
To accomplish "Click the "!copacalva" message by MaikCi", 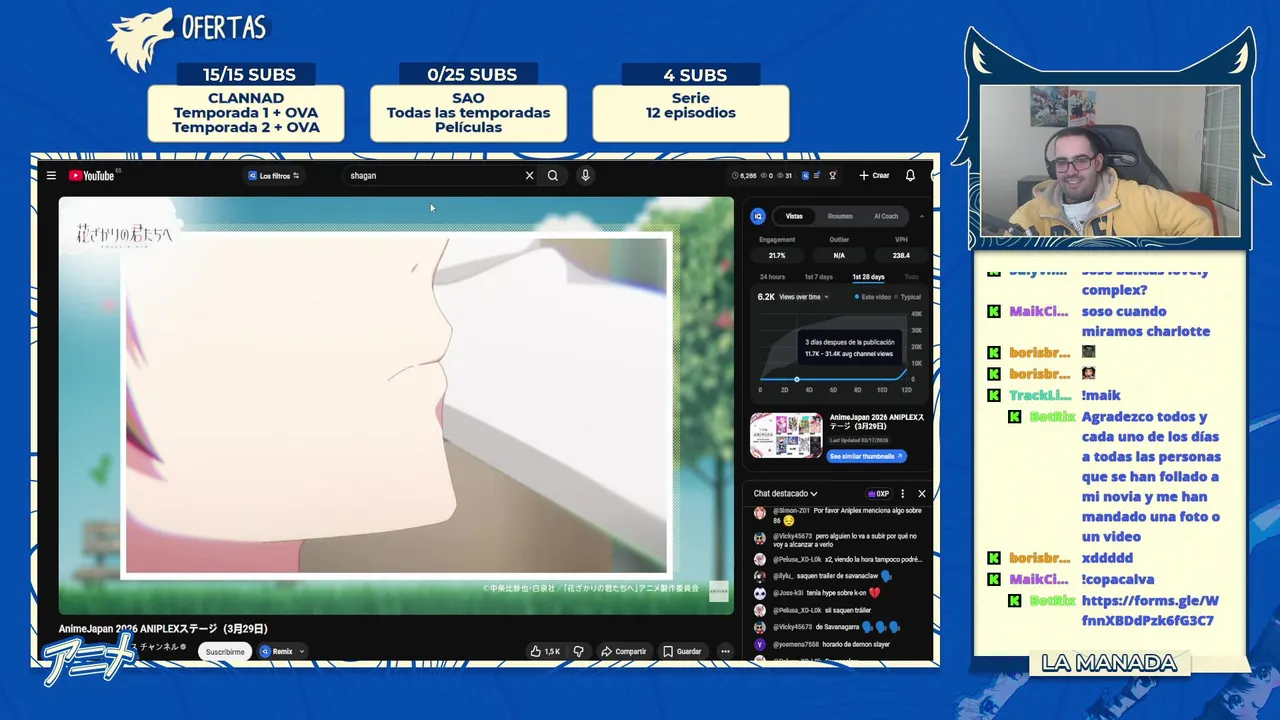I will 1117,579.
